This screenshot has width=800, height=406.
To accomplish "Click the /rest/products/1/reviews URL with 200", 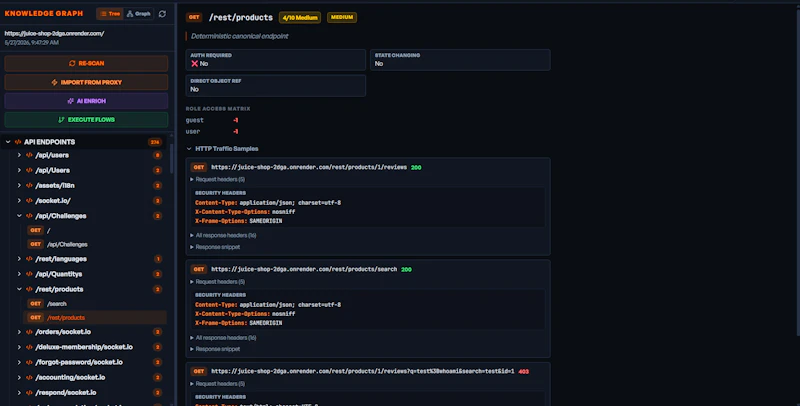I will click(309, 167).
